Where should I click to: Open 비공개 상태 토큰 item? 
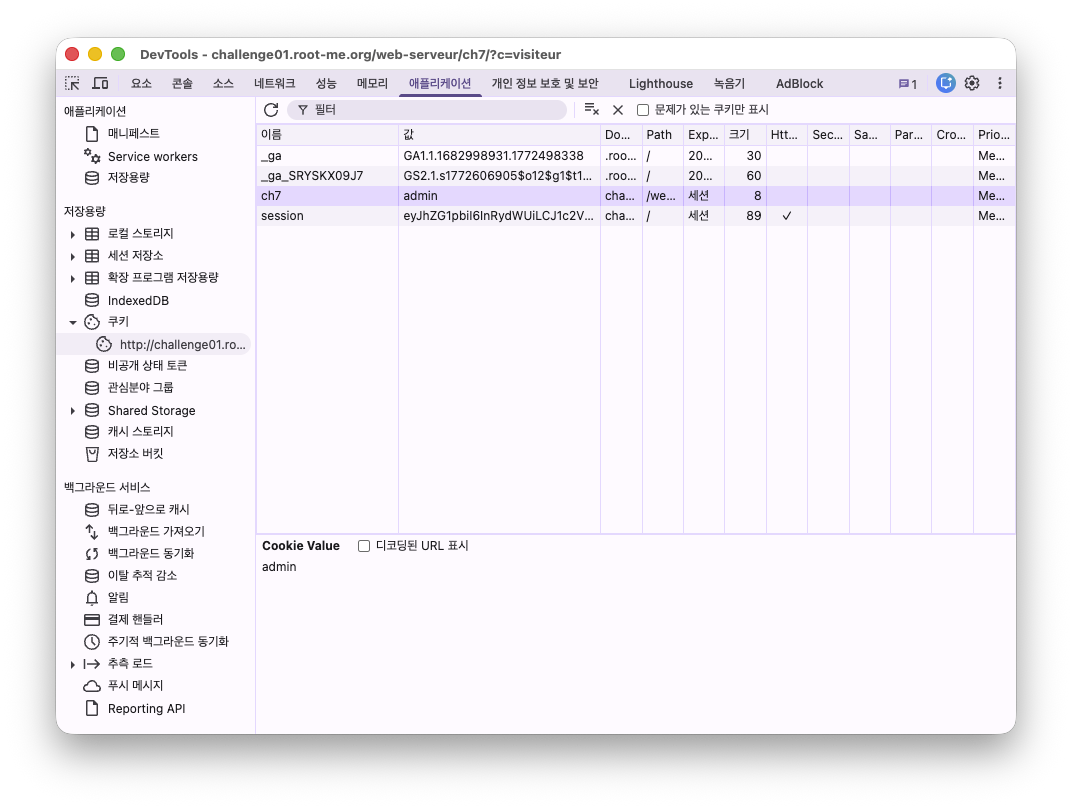(147, 366)
